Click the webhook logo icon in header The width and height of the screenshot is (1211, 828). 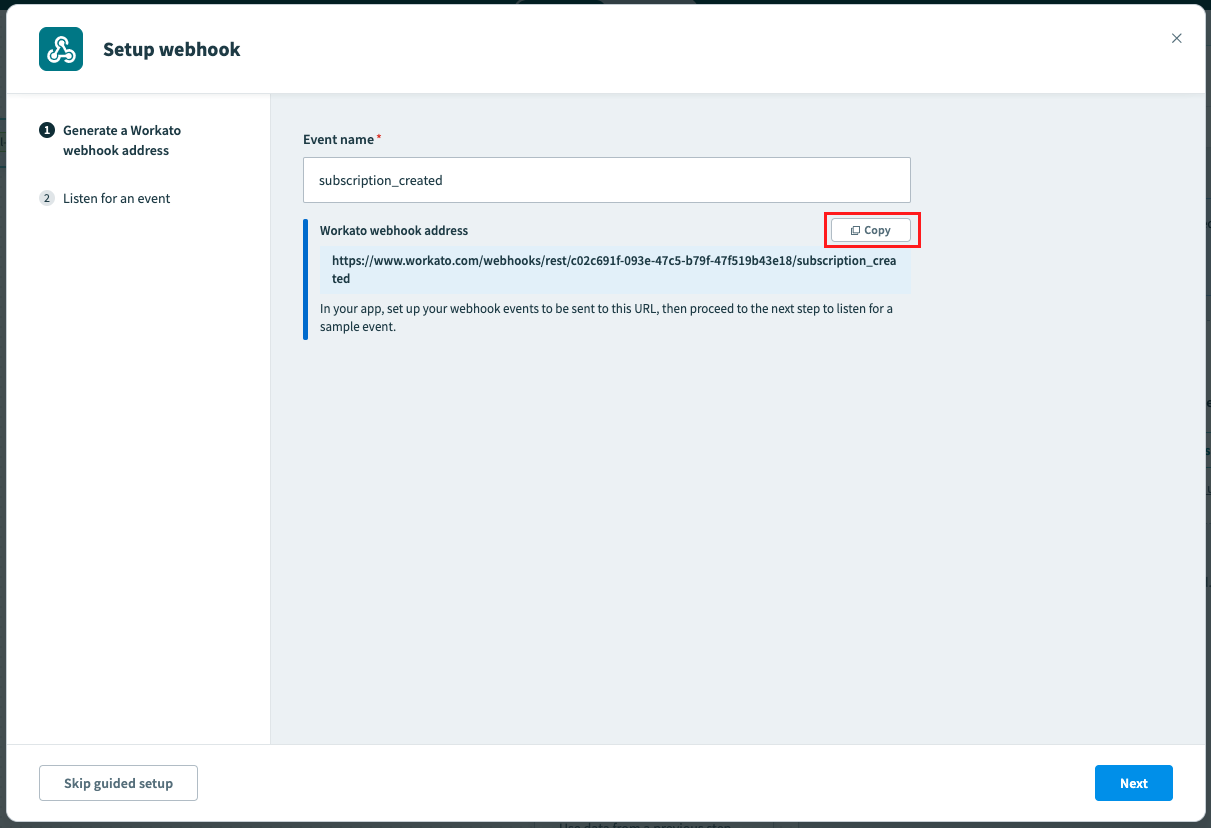tap(61, 49)
